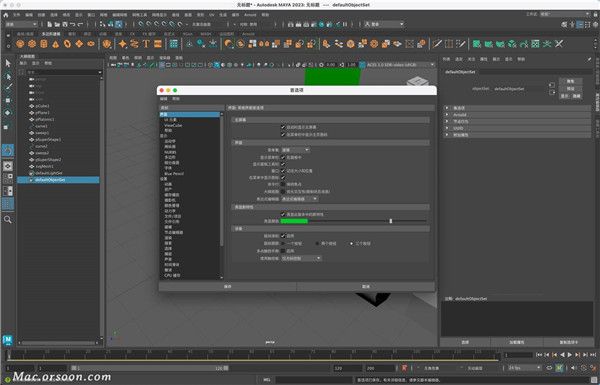Expand the Arnold section in Attribute Editor

518,115
